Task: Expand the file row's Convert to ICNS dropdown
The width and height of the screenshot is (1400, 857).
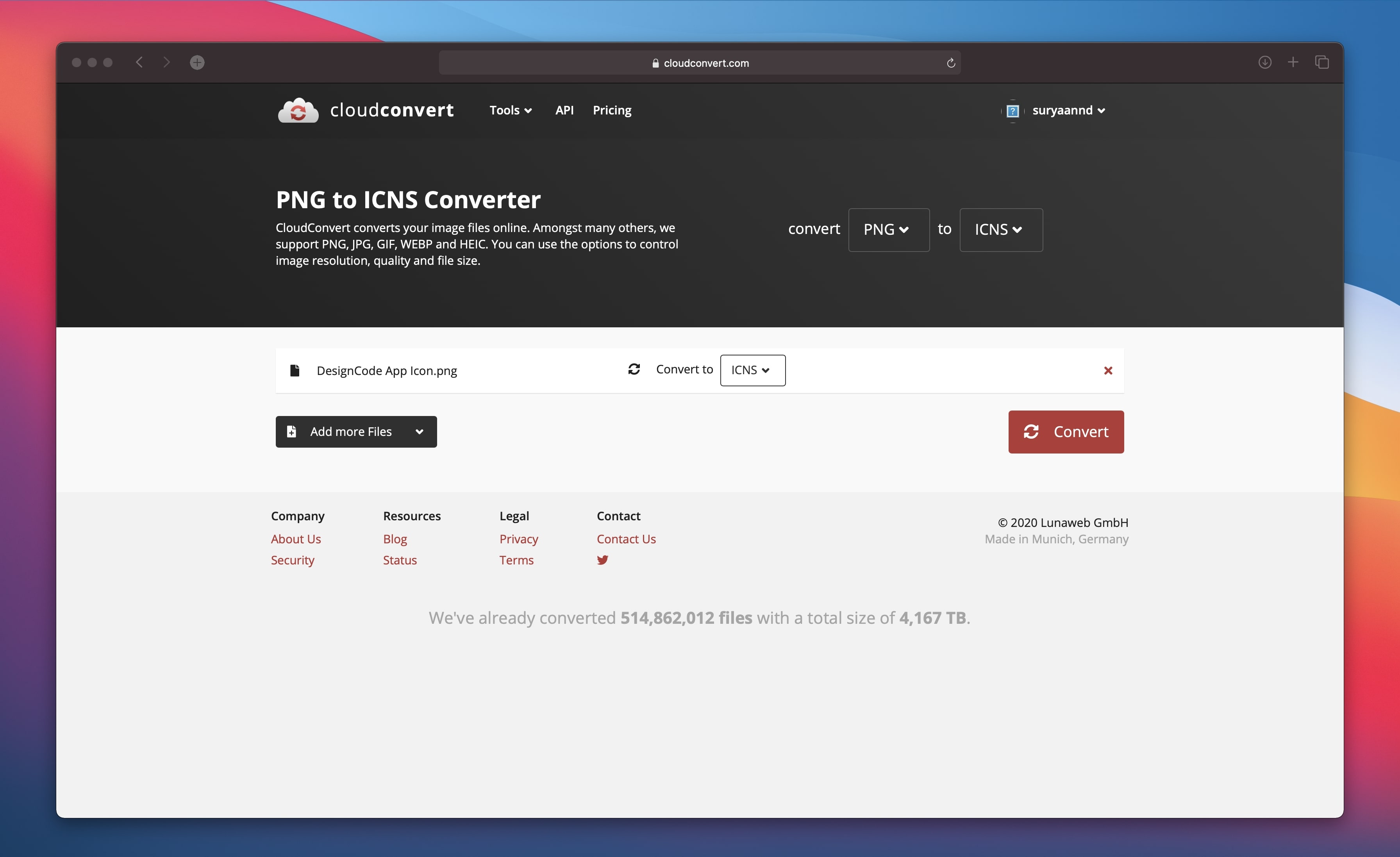Action: click(752, 371)
